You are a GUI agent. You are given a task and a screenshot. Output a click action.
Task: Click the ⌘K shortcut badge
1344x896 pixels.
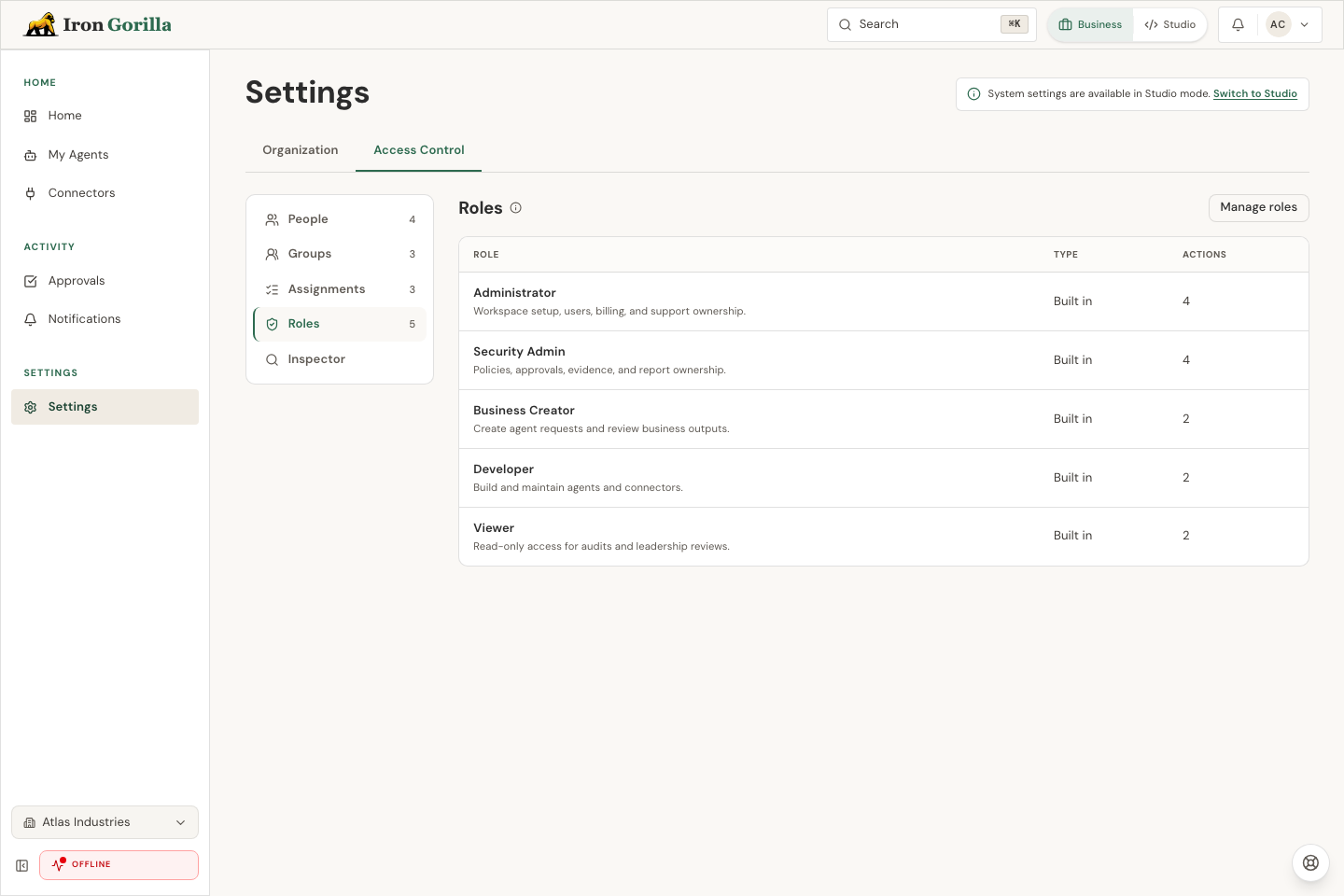pyautogui.click(x=1014, y=24)
